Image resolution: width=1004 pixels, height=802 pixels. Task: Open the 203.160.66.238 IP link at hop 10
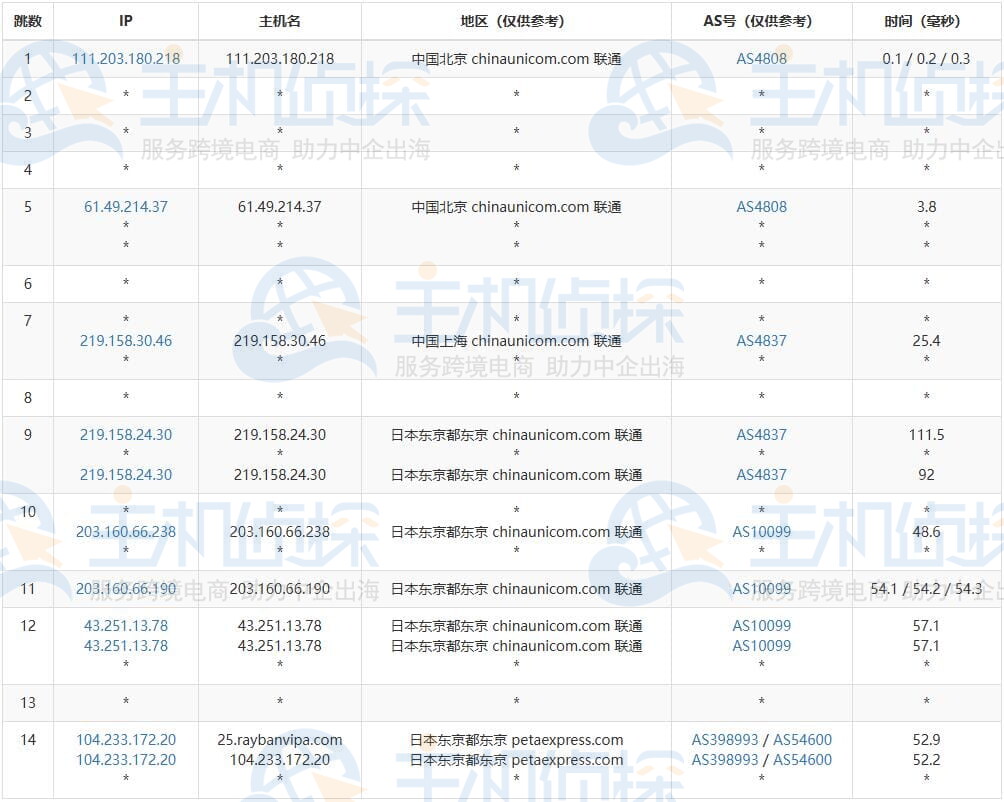point(125,532)
